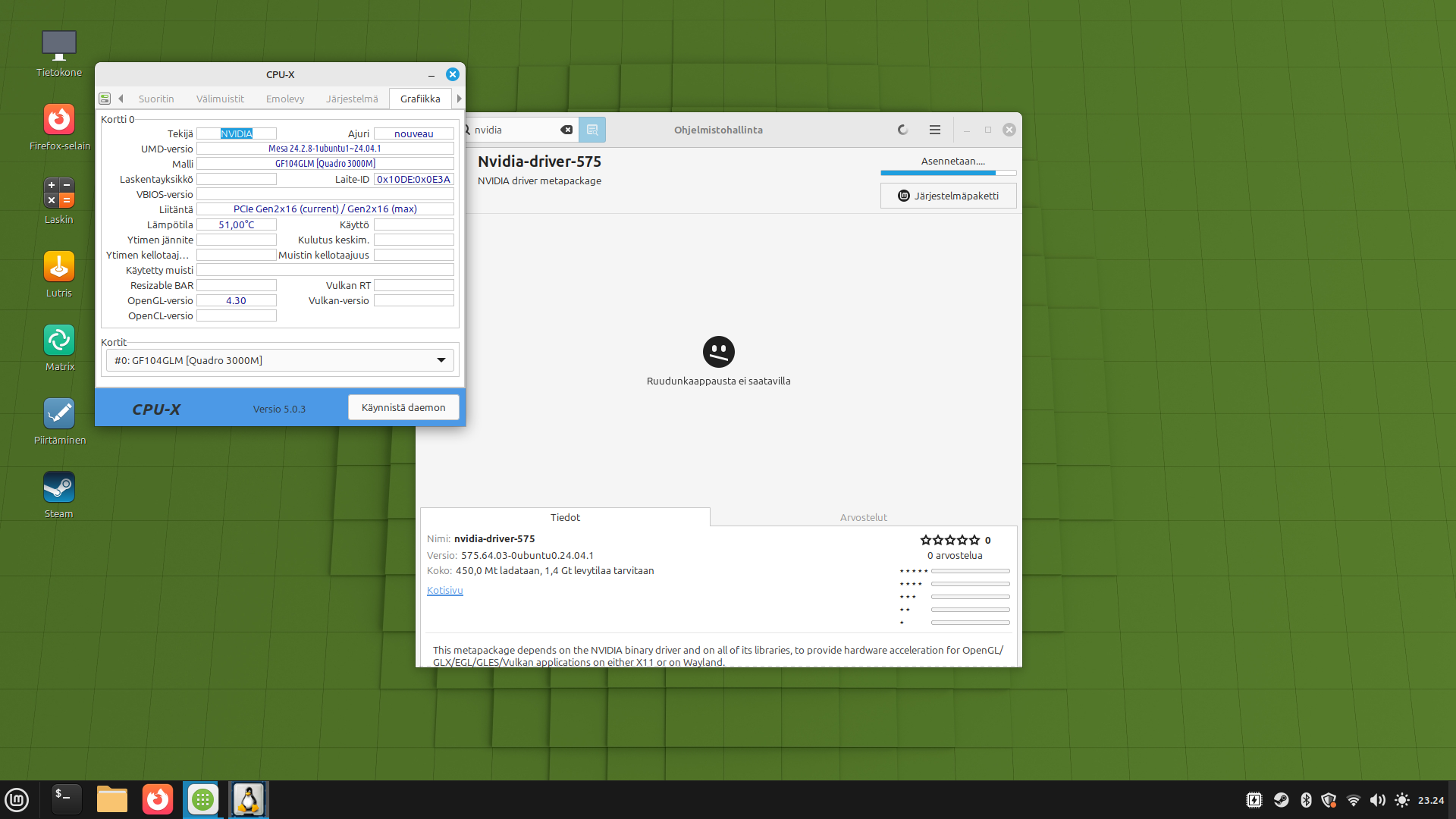Launch Firefox-selain from the desktop
The width and height of the screenshot is (1456, 819).
[59, 127]
